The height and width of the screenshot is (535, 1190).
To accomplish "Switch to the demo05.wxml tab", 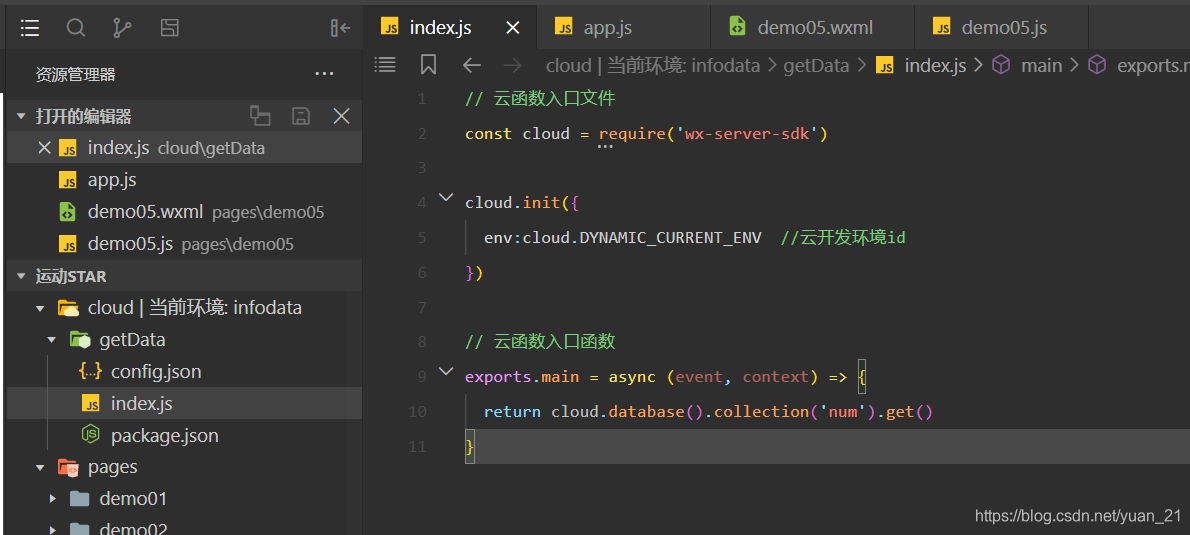I will (x=813, y=27).
